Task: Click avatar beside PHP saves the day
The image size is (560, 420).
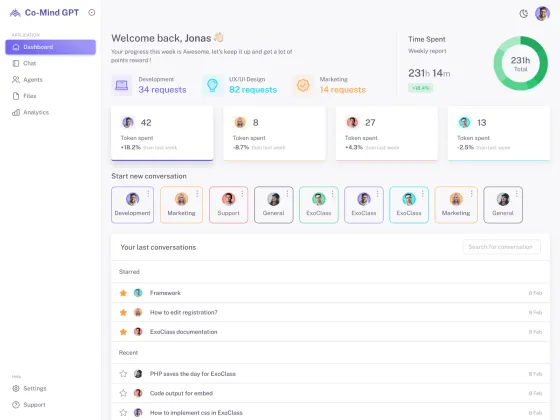Action: pyautogui.click(x=138, y=374)
